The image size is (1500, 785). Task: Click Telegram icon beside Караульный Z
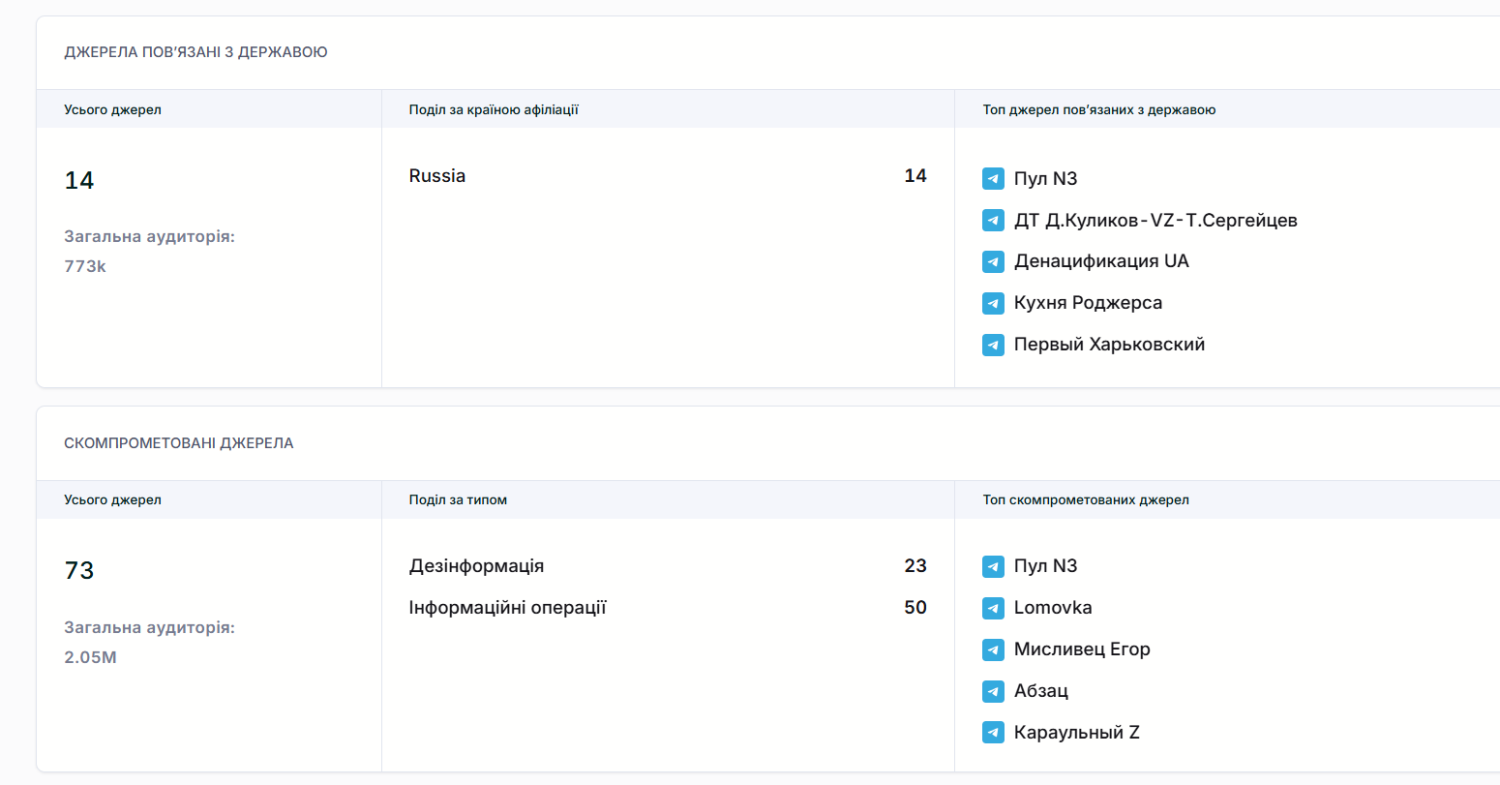coord(992,733)
